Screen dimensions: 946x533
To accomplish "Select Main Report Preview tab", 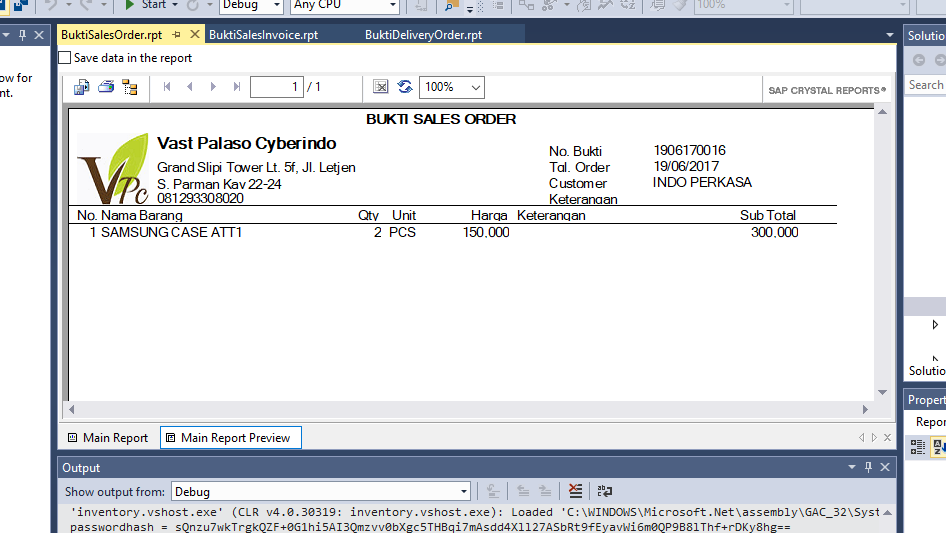I will point(230,438).
